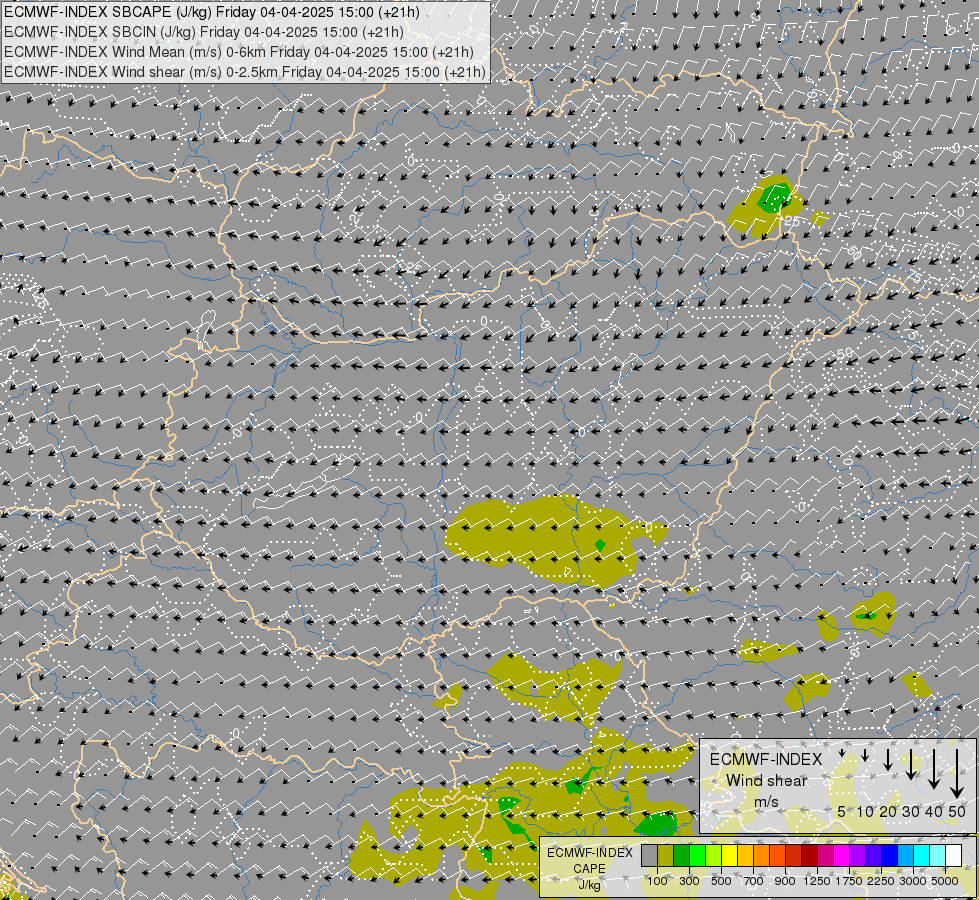Click the 'J/kg' unit in the CAPE legend
Screen dimensions: 979x900
point(589,885)
